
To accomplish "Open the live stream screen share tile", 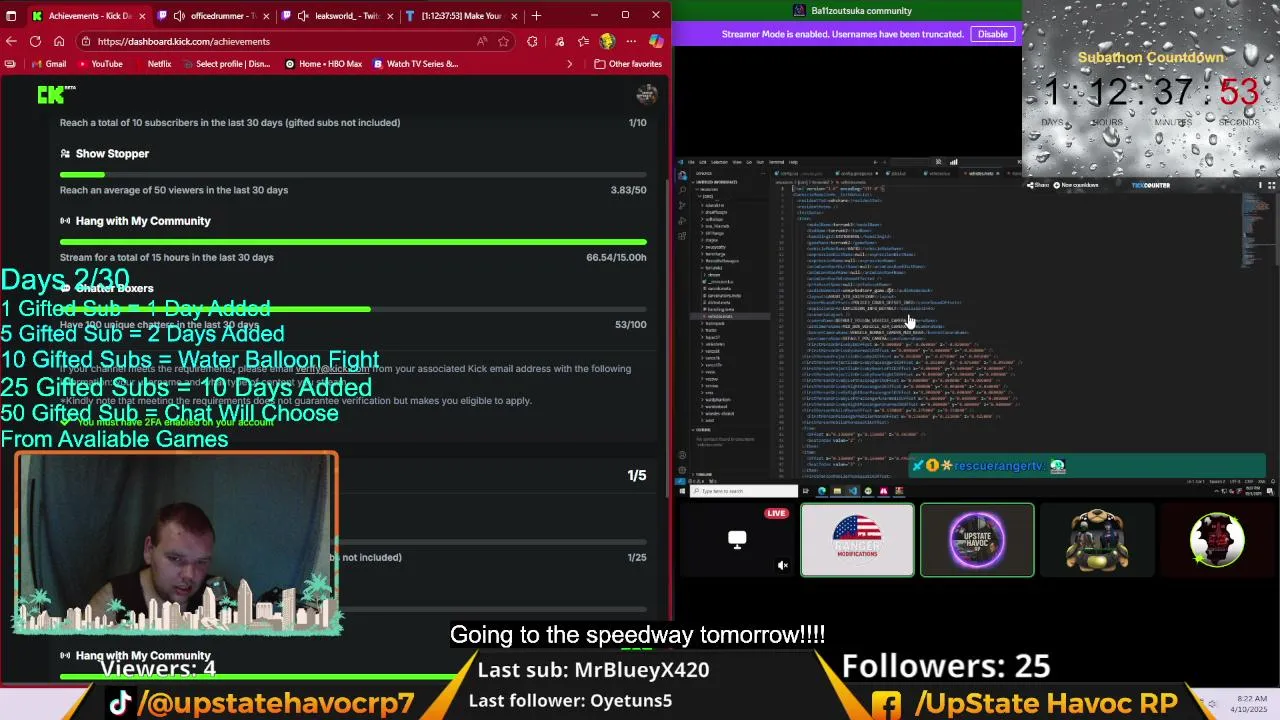I will coord(737,540).
